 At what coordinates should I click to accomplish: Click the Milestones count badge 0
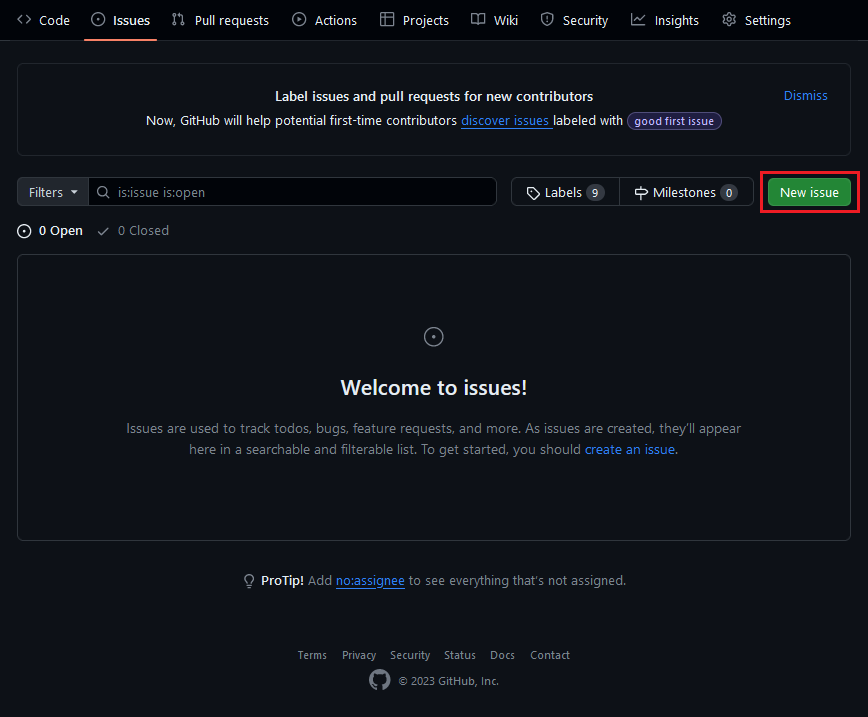(x=729, y=193)
